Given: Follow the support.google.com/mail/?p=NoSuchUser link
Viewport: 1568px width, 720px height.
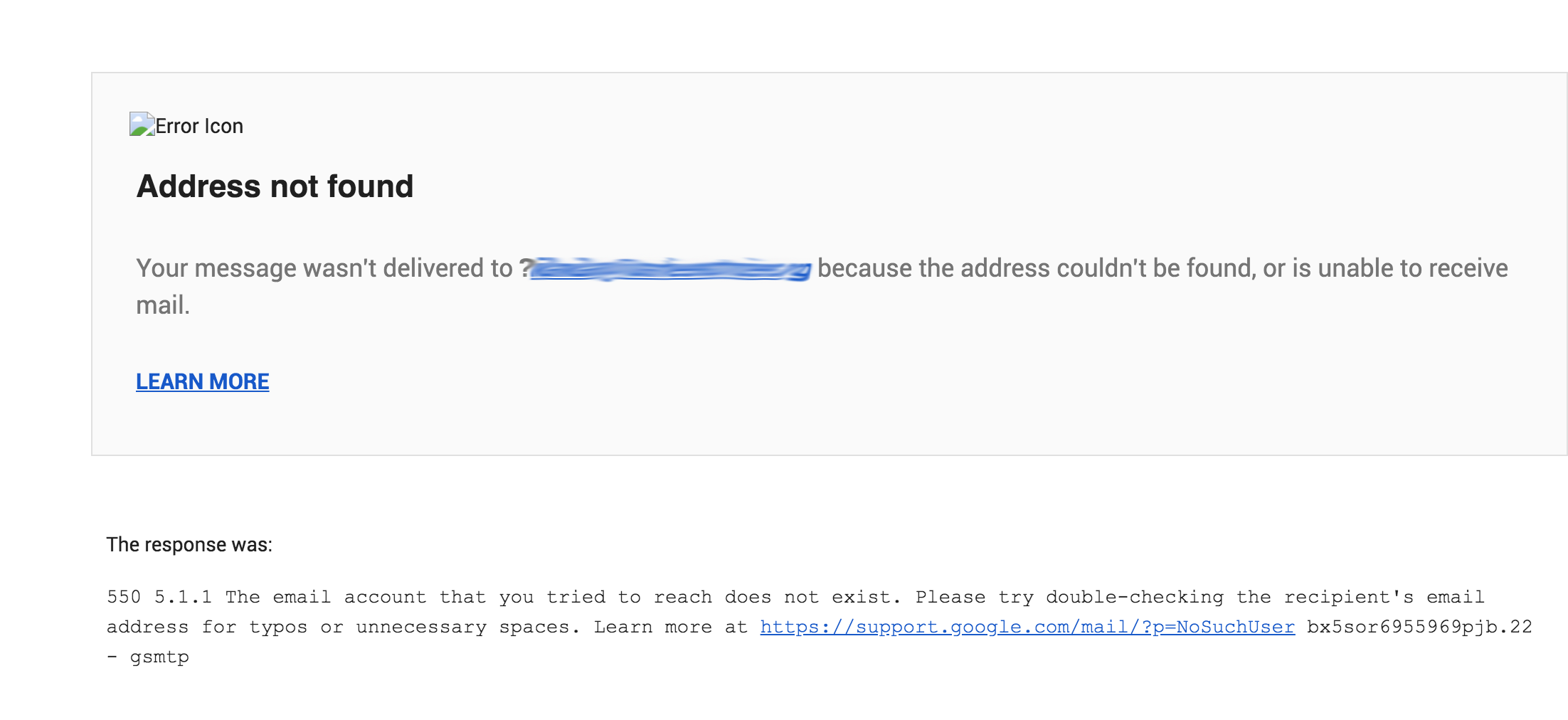Looking at the screenshot, I should [x=1027, y=627].
